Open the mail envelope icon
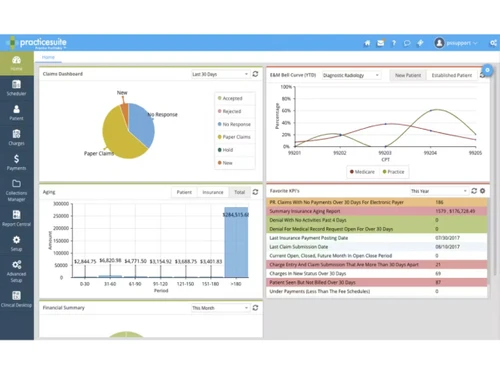This screenshot has width=500, height=375. pos(380,43)
